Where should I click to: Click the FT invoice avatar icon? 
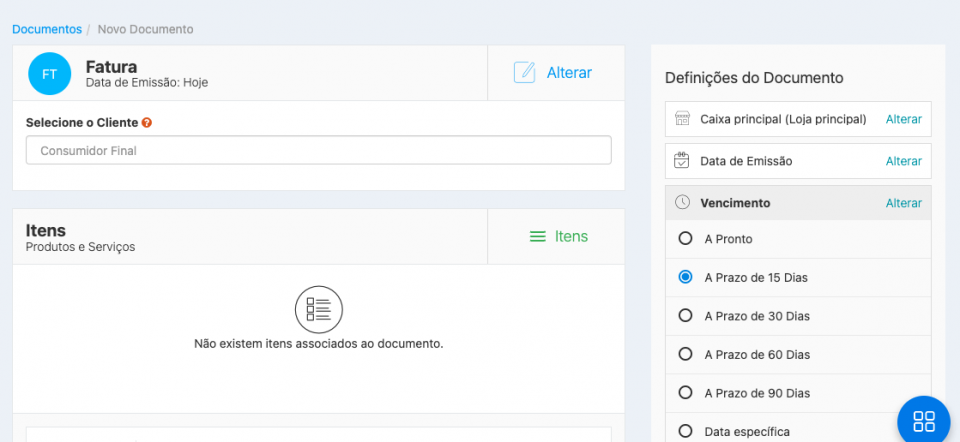tap(49, 74)
